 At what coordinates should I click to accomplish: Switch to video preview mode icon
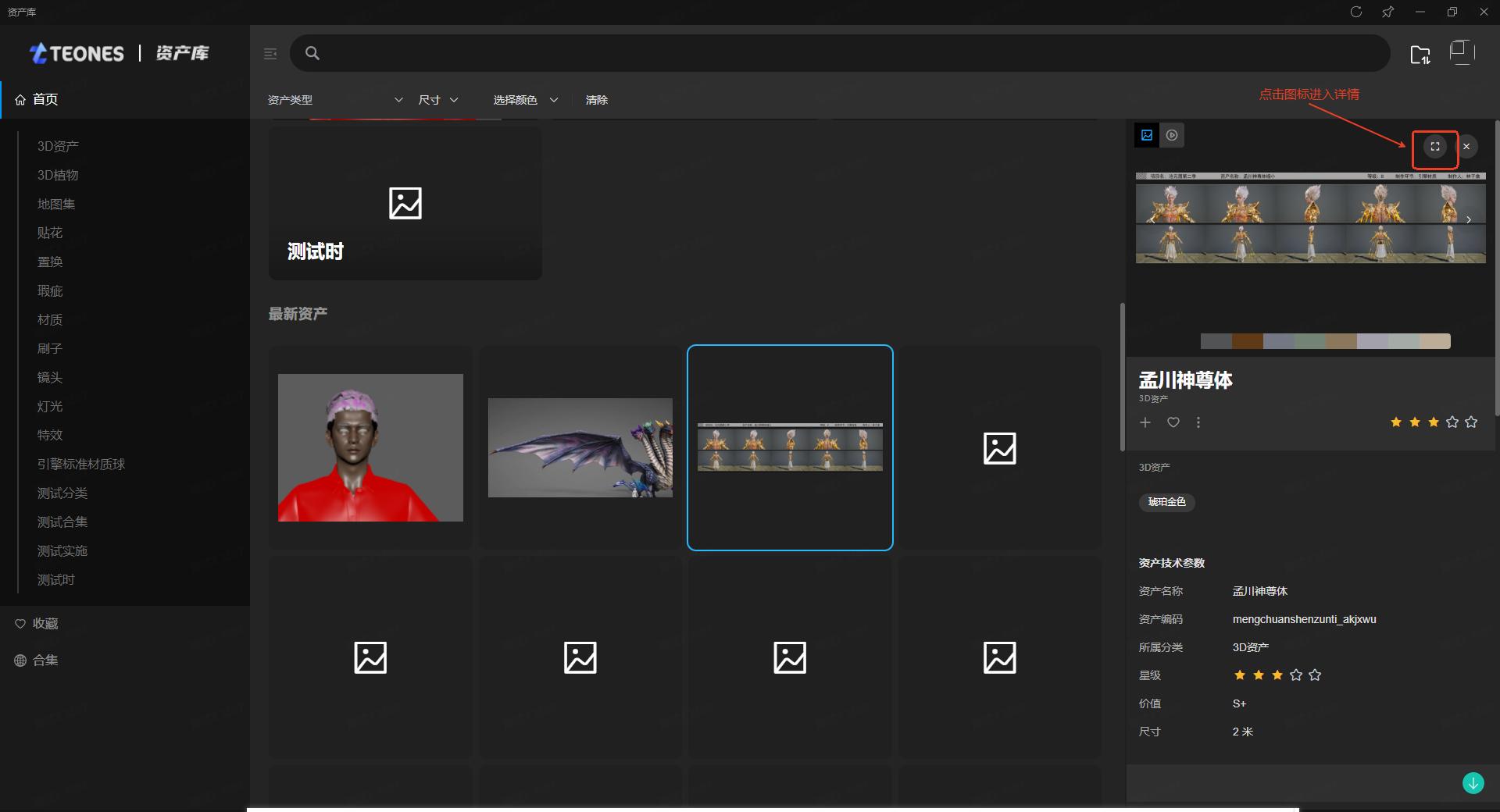tap(1172, 135)
